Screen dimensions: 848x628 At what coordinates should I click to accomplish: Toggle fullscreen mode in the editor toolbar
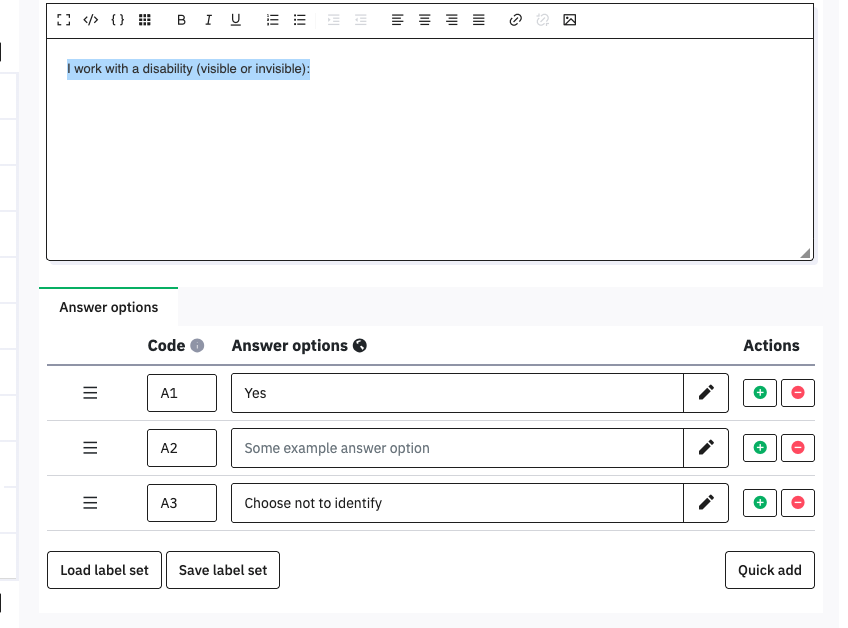[64, 20]
